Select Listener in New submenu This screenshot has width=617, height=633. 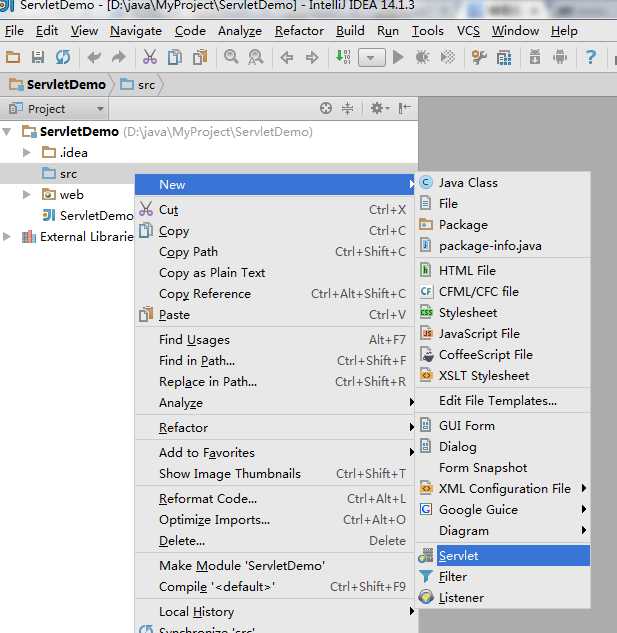(503, 597)
